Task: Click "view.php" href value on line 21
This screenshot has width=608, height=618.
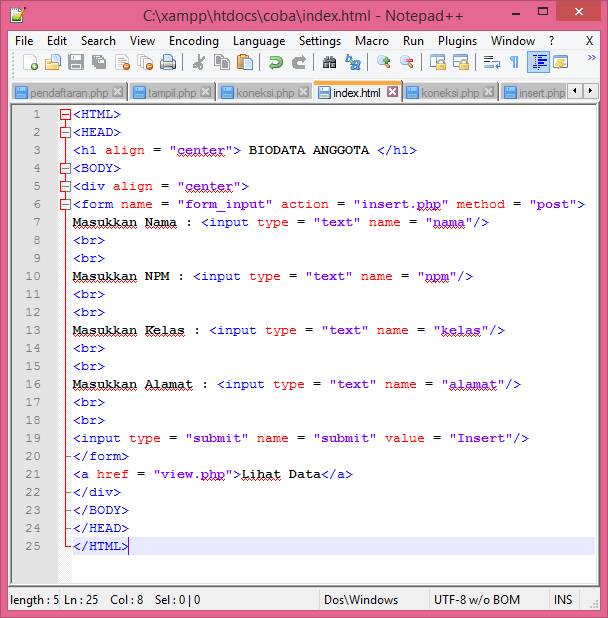Action: tap(193, 474)
